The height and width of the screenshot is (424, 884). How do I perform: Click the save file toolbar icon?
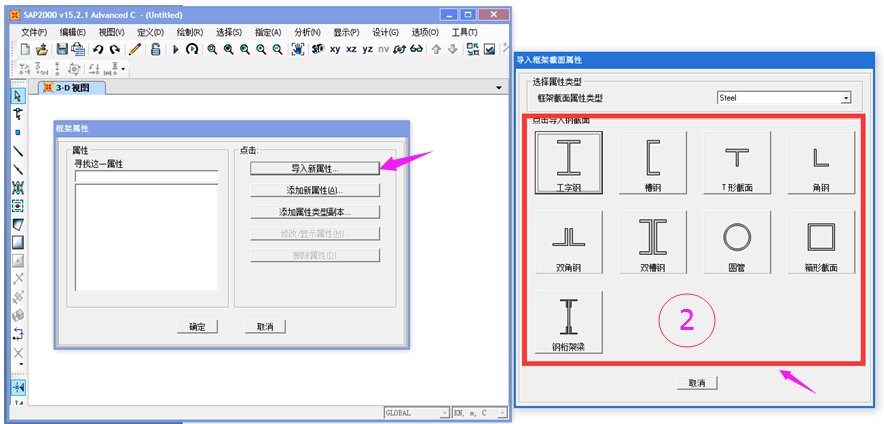pos(62,49)
